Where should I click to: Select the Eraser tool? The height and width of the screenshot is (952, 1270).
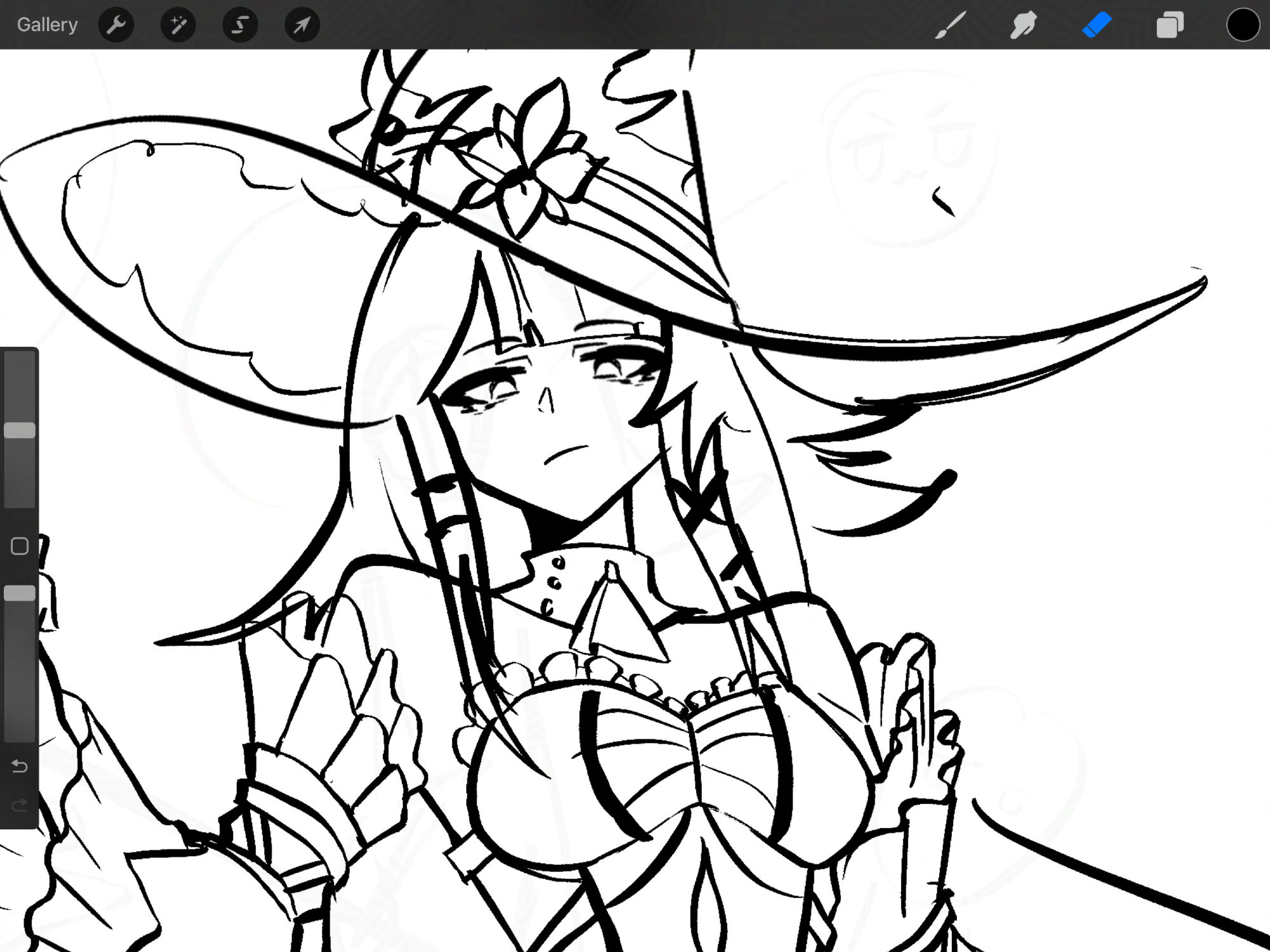pyautogui.click(x=1097, y=25)
